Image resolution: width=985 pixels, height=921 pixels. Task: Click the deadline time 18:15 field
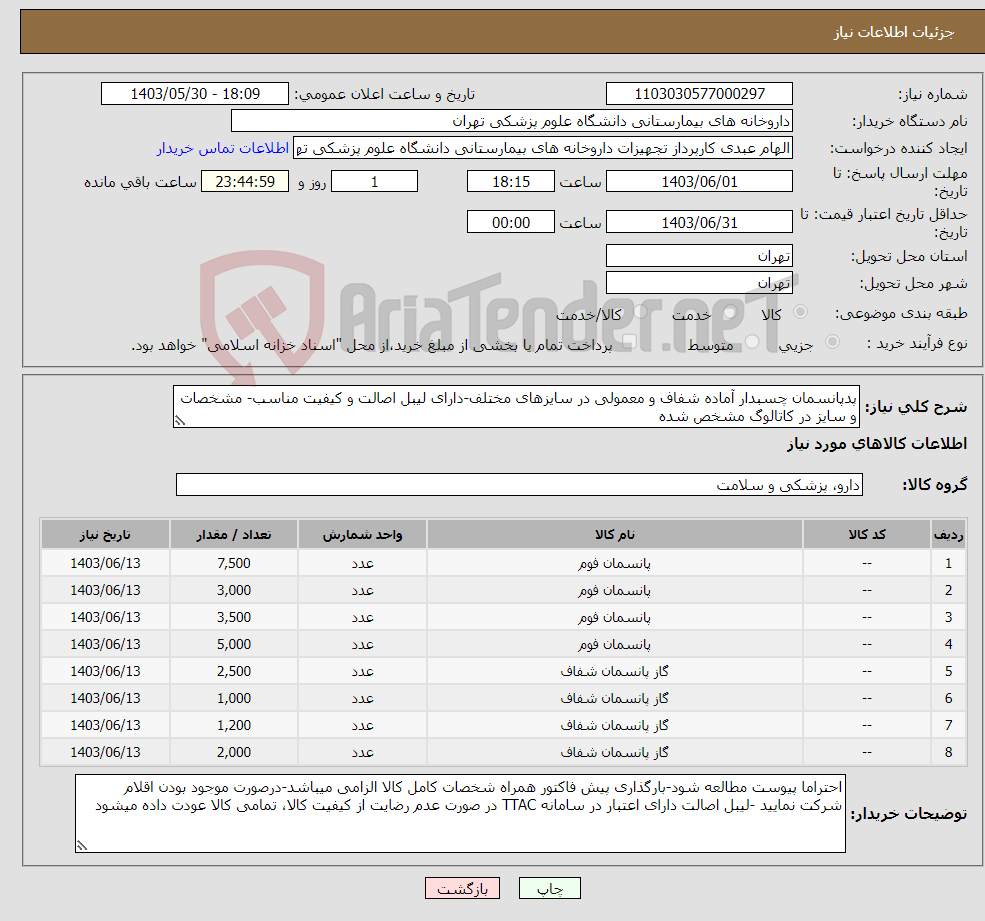point(511,182)
